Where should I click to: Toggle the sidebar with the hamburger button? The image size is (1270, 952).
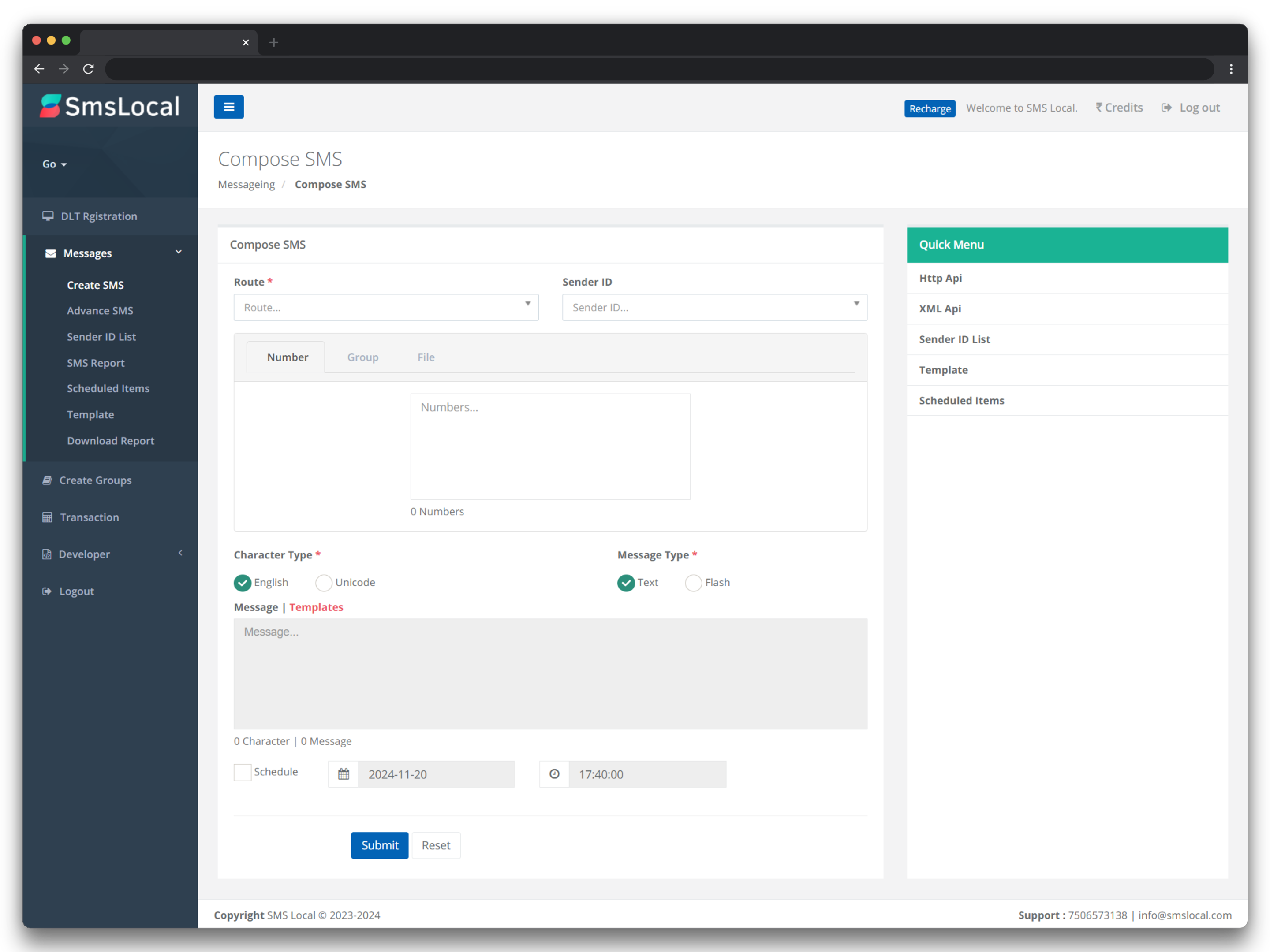pos(228,107)
